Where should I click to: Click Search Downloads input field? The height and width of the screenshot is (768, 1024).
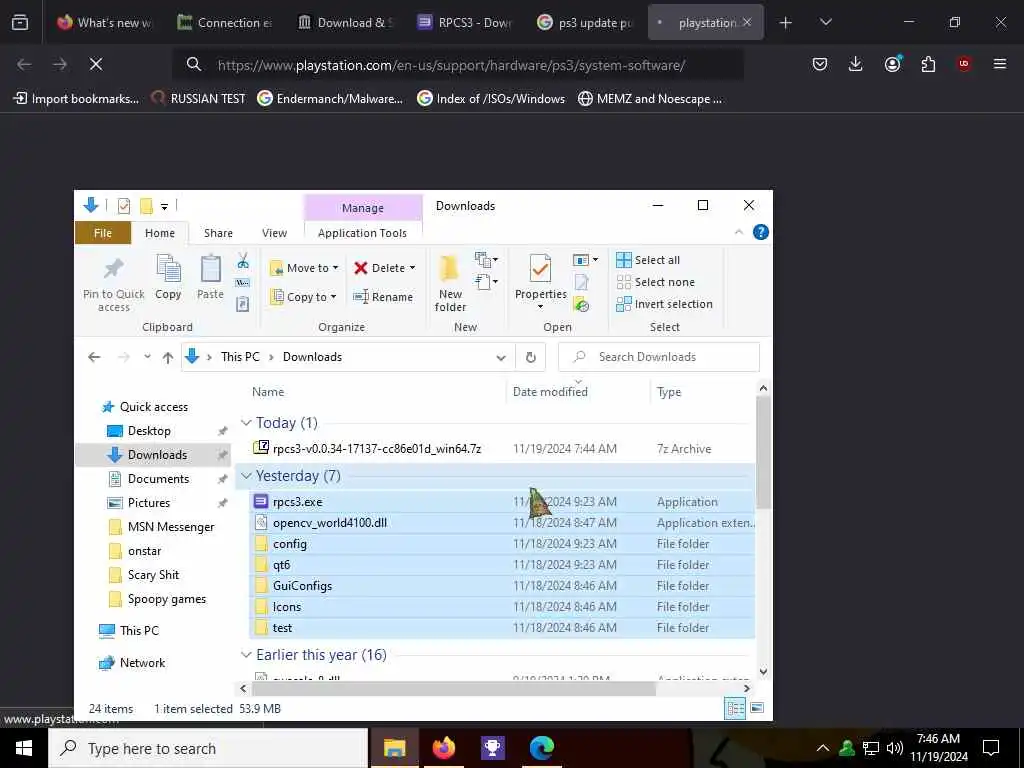pyautogui.click(x=659, y=357)
